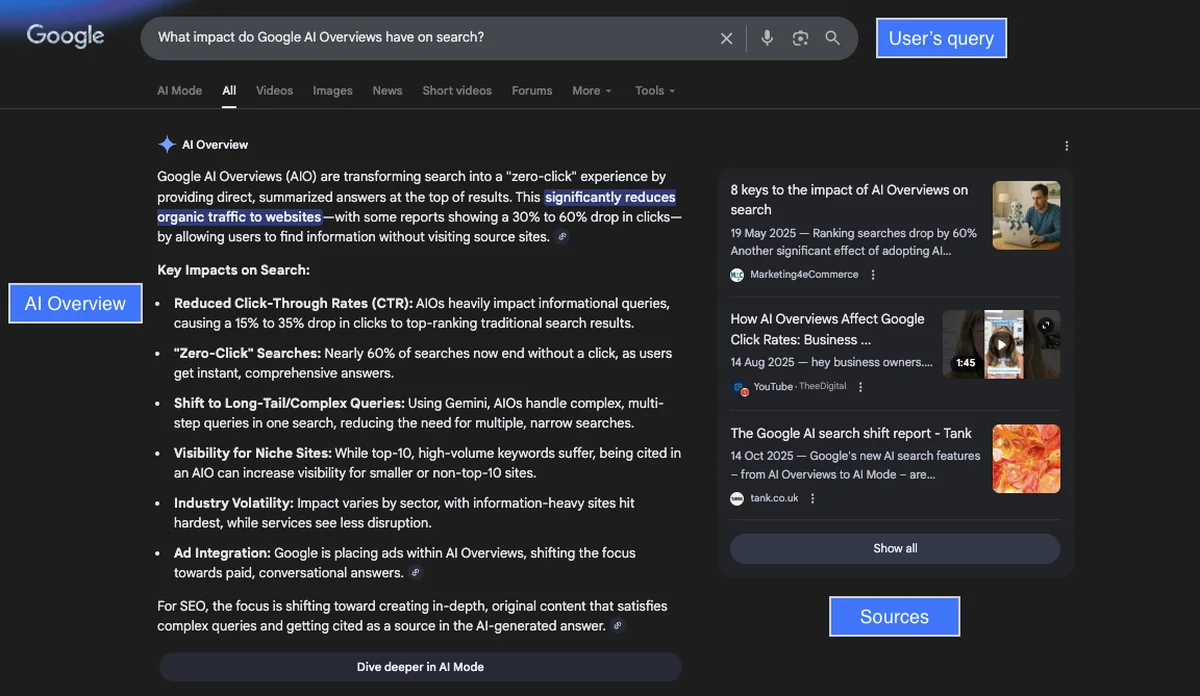Click the tank.co.uk favicon
1200x696 pixels.
pyautogui.click(x=736, y=497)
